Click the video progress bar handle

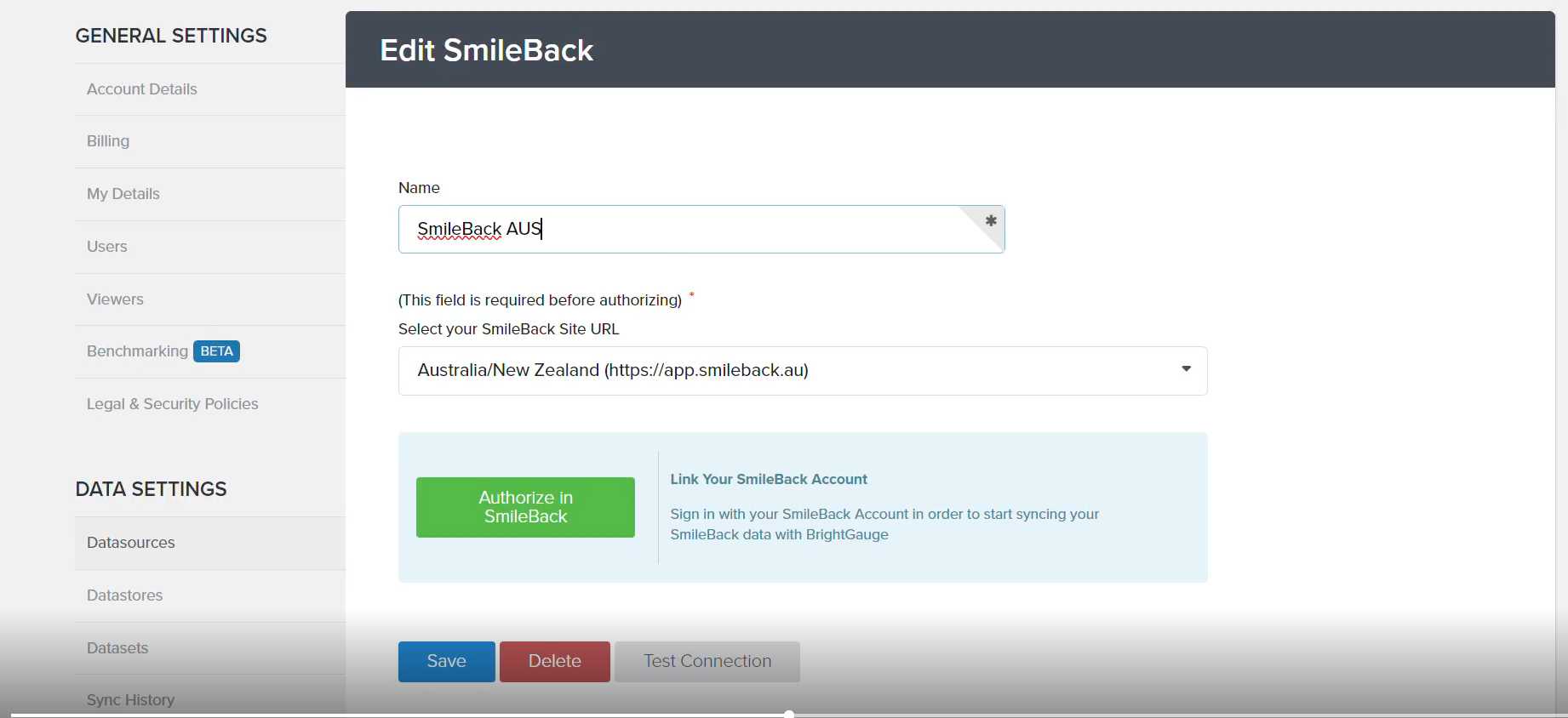(789, 715)
